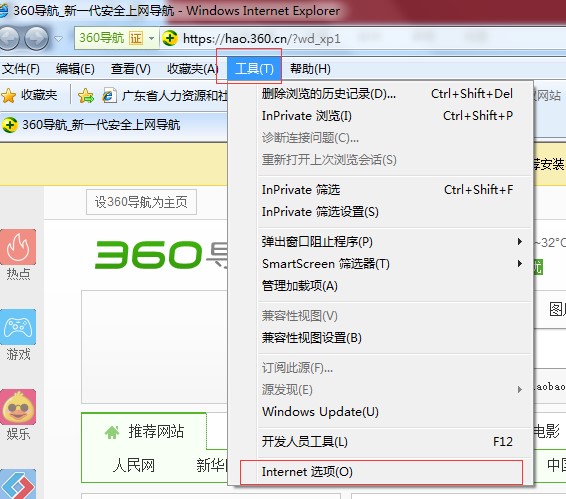Click the add-to-favorites-bar star icon

click(86, 96)
